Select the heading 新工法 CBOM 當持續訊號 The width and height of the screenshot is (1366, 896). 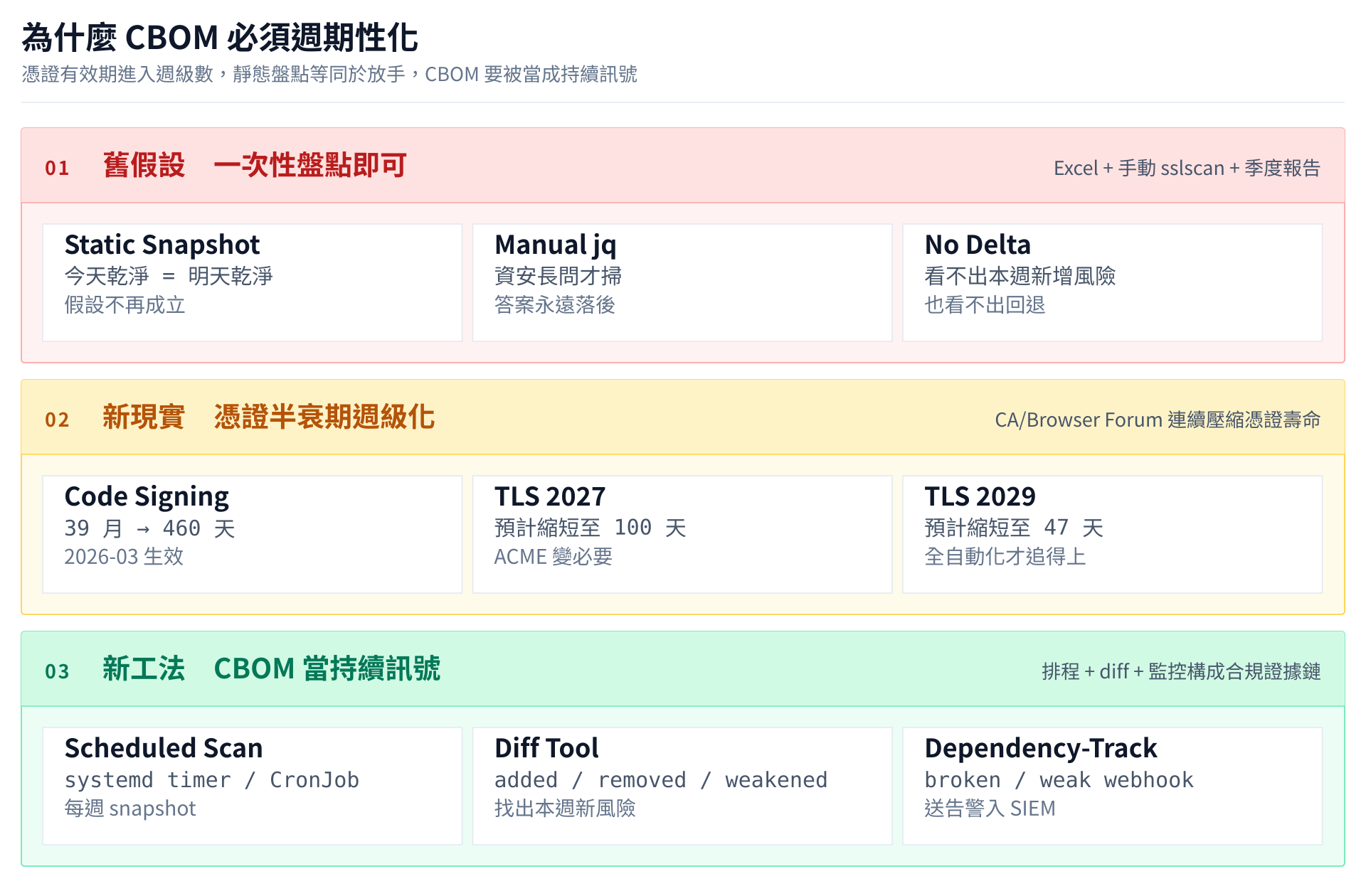pos(271,668)
